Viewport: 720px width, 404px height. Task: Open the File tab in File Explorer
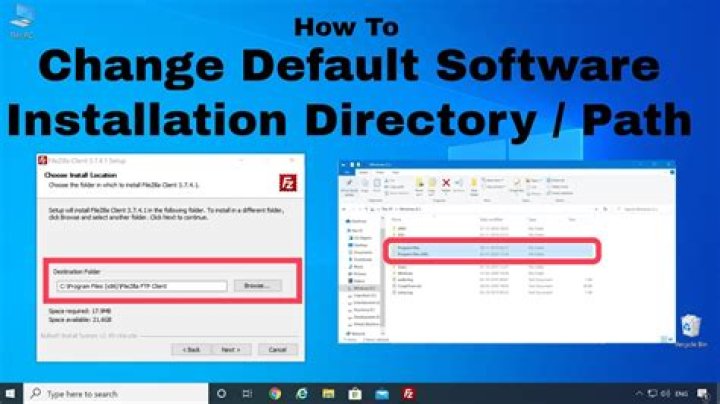click(349, 170)
